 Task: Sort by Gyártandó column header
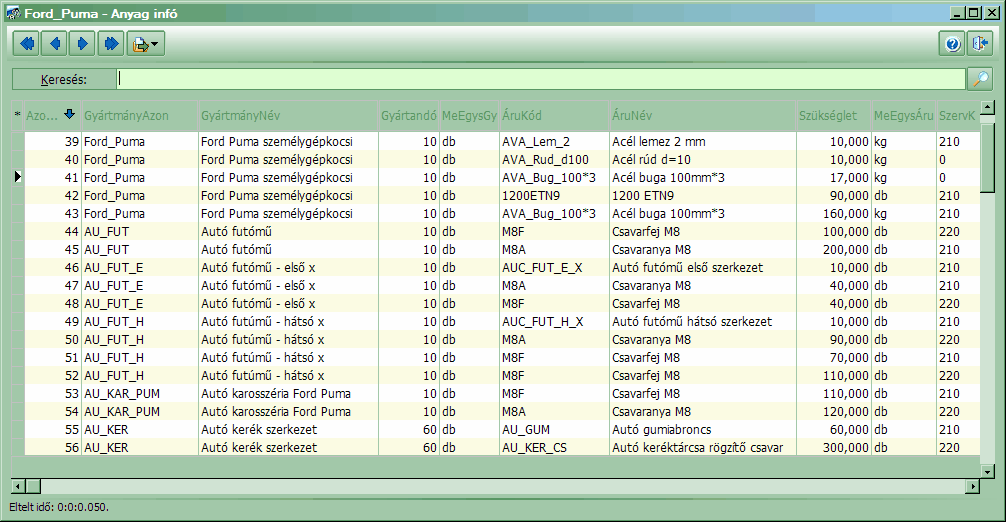pyautogui.click(x=409, y=115)
